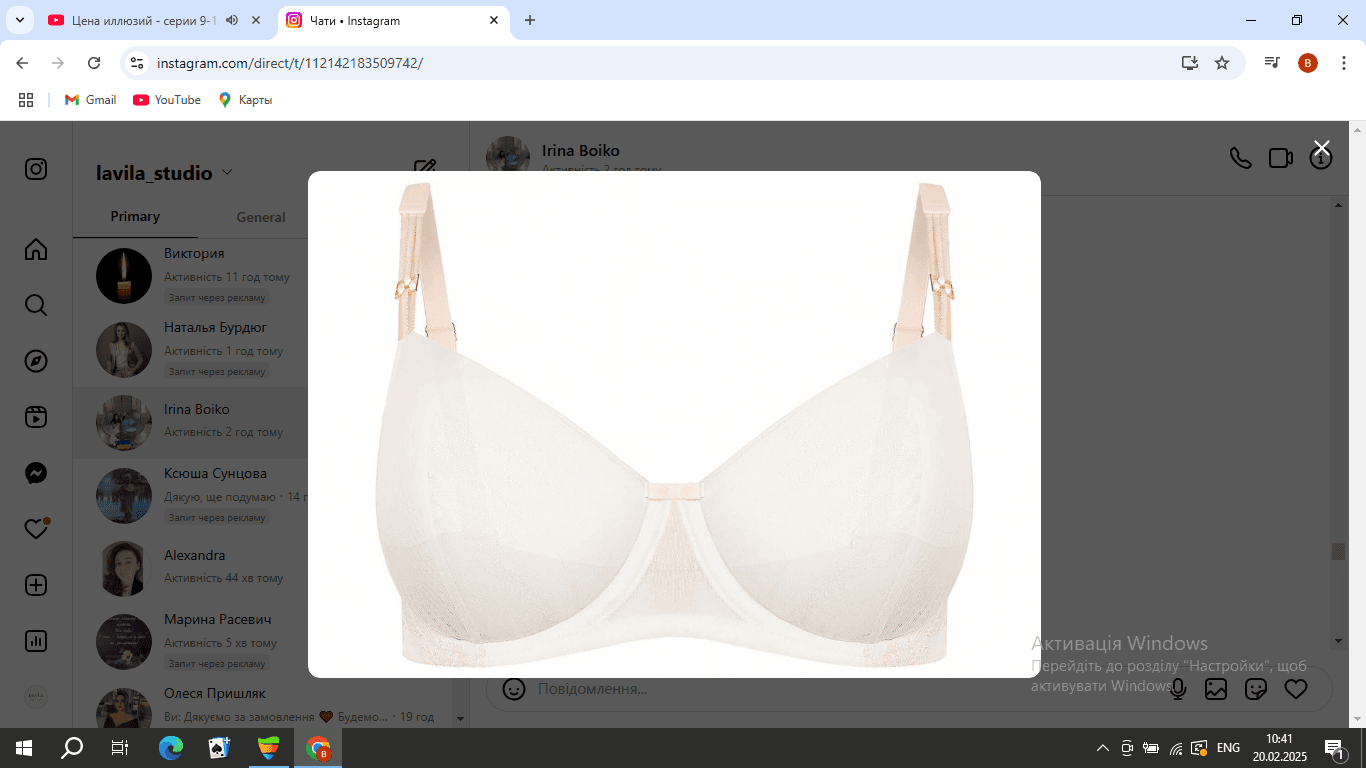Reload the Instagram page
Screen dimensions: 1366x768
point(94,62)
